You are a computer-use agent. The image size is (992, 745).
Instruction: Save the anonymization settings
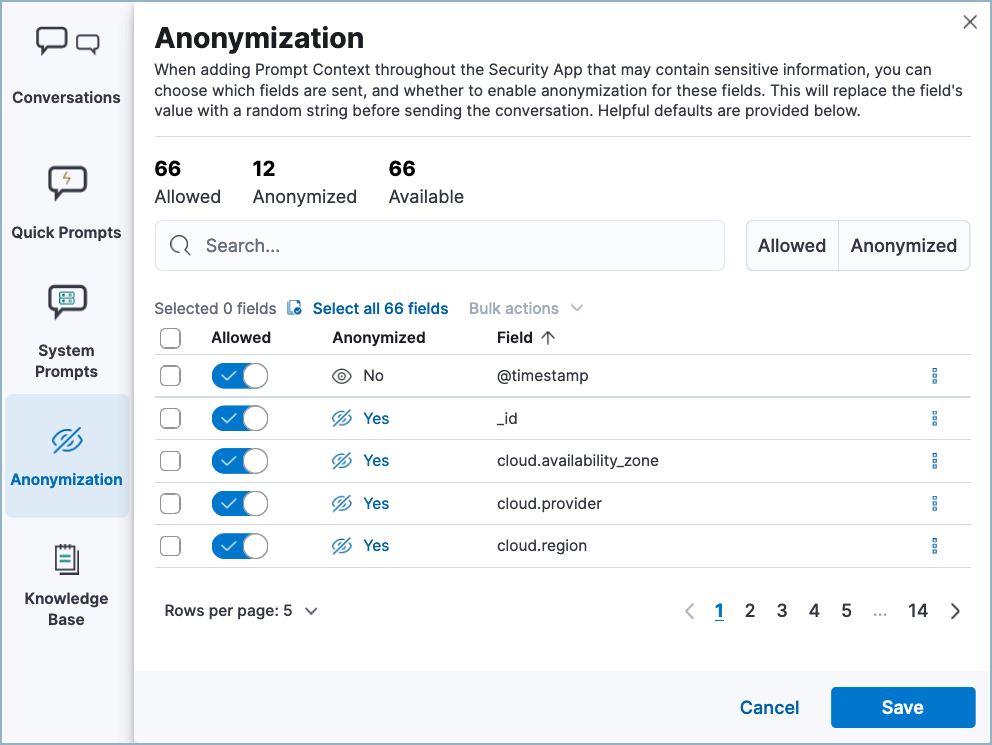coord(902,707)
